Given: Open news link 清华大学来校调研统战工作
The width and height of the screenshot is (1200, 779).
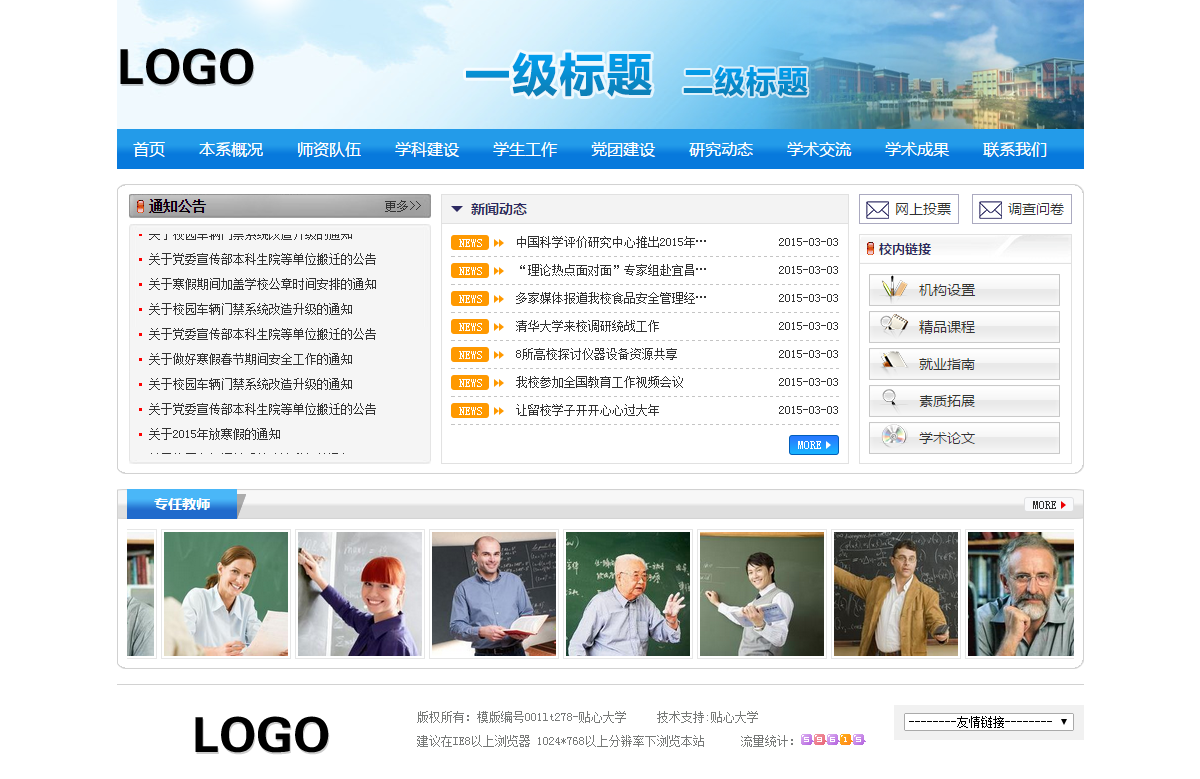Looking at the screenshot, I should click(x=587, y=326).
